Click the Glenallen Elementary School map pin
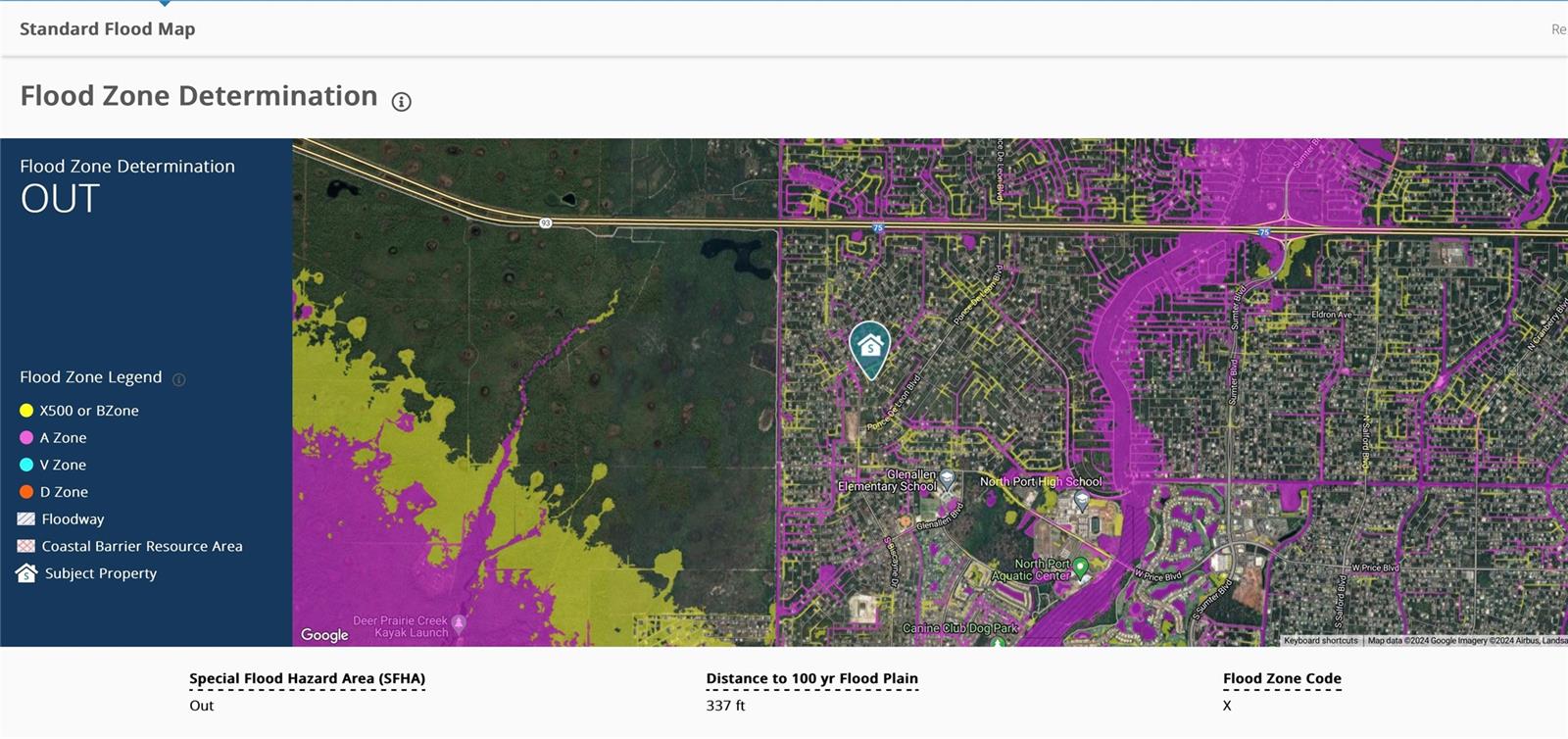Viewport: 1568px width, 739px height. coord(948,480)
